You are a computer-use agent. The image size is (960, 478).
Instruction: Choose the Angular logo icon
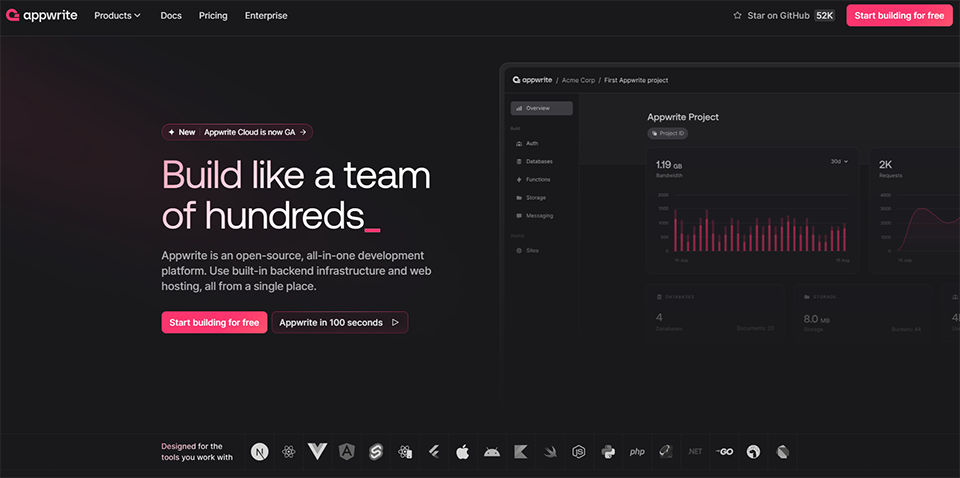click(347, 452)
